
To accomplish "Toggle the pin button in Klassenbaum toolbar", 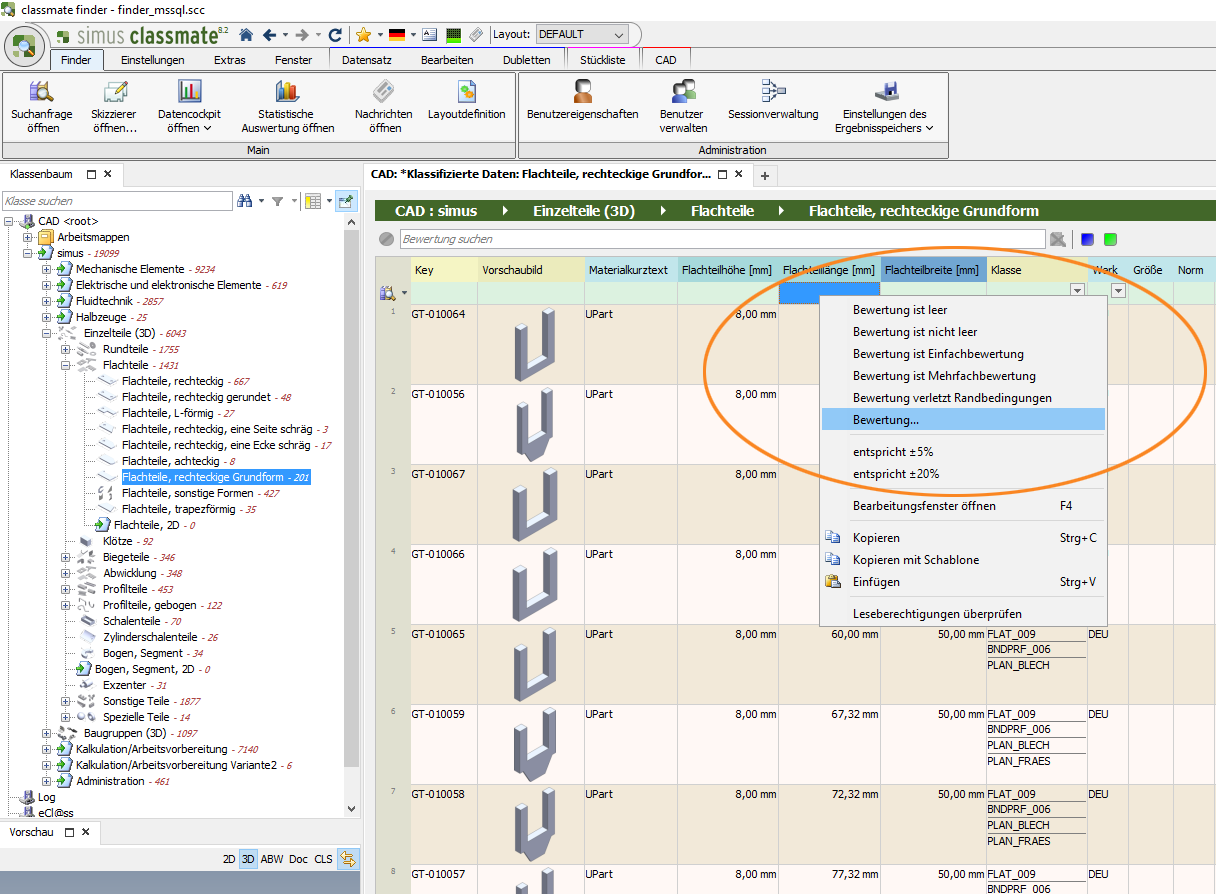I will (345, 201).
